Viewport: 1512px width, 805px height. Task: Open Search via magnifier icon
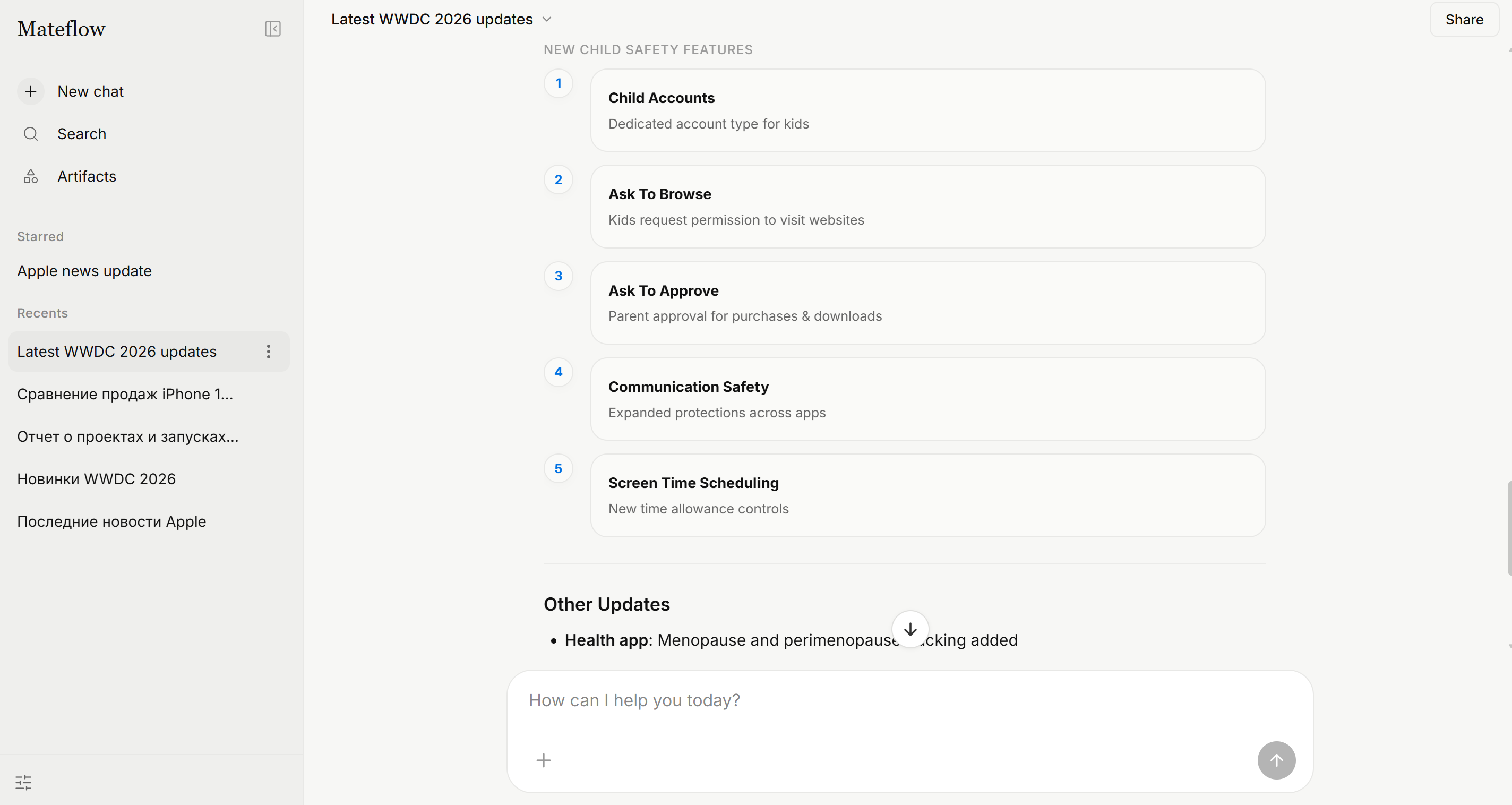(30, 134)
